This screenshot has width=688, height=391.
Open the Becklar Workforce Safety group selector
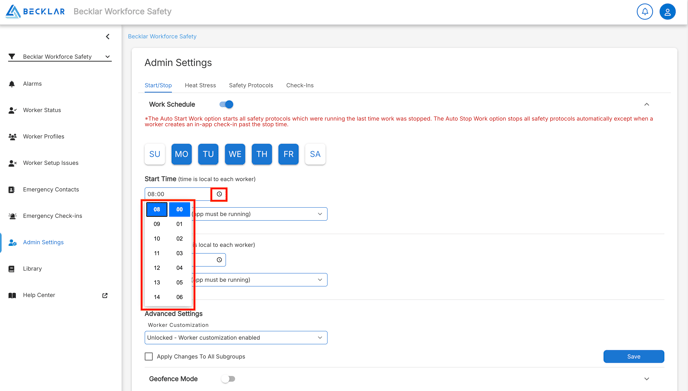tap(60, 57)
